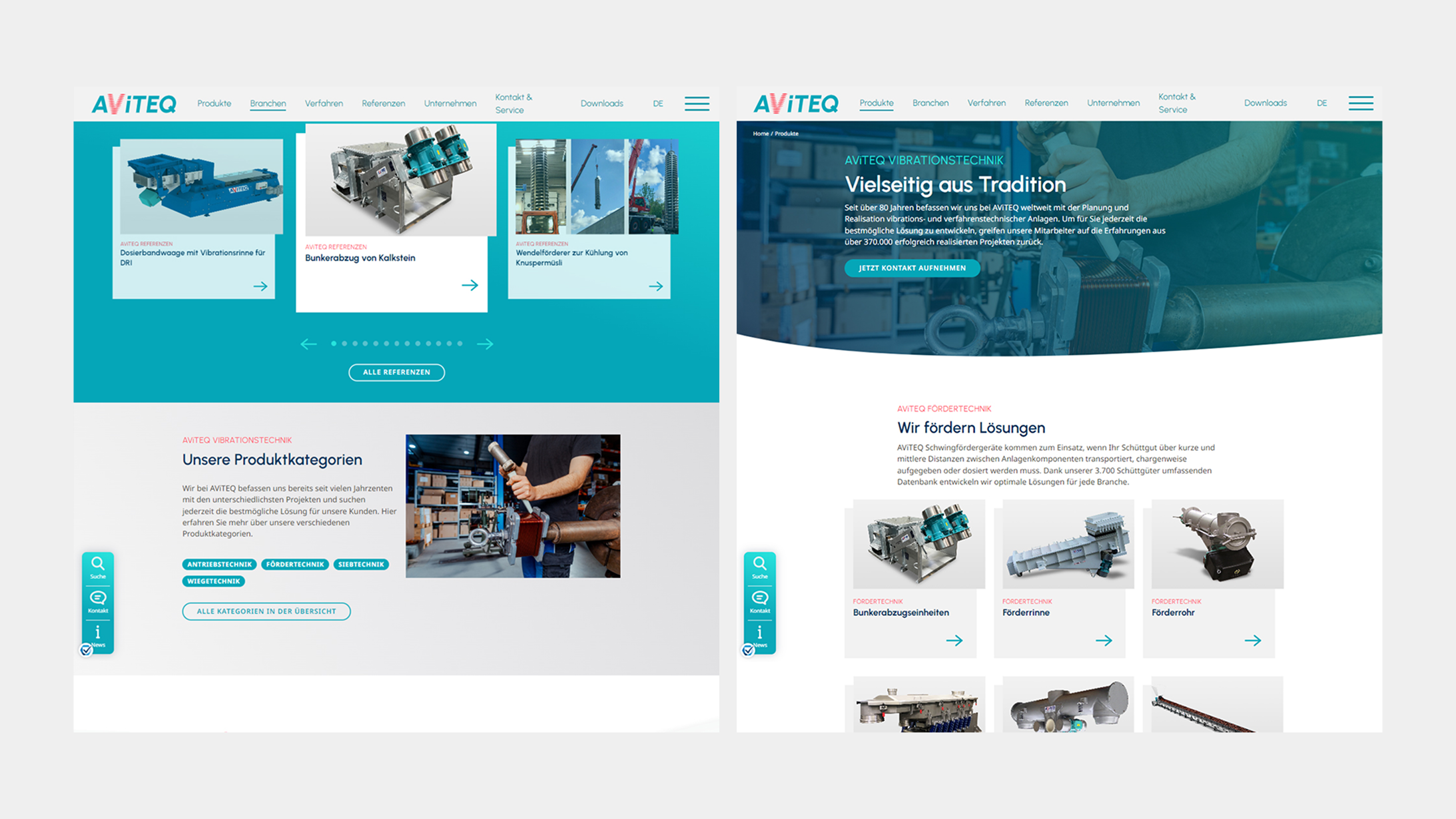The image size is (1456, 819).
Task: Select SIEBTECHNIK category tag
Action: [x=361, y=565]
